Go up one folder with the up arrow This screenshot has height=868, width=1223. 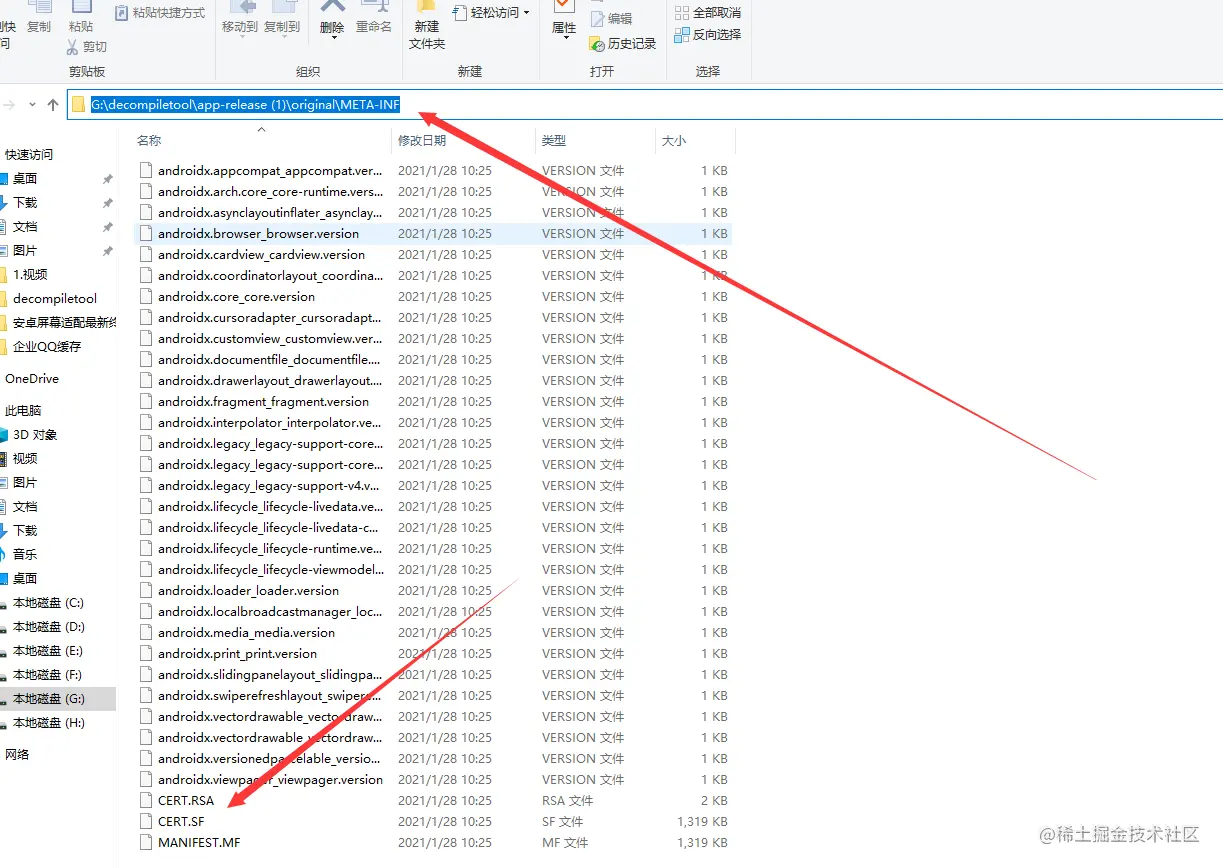pyautogui.click(x=53, y=105)
